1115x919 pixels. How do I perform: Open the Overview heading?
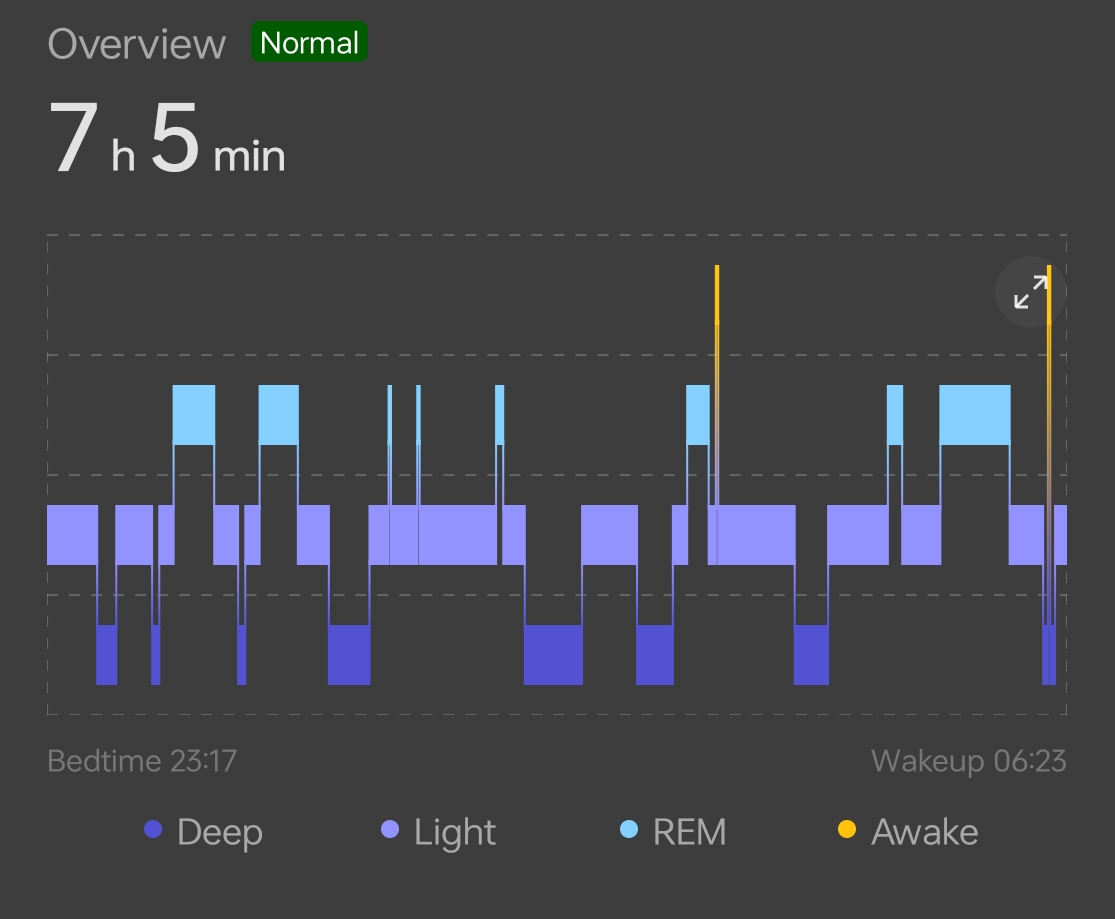coord(137,44)
